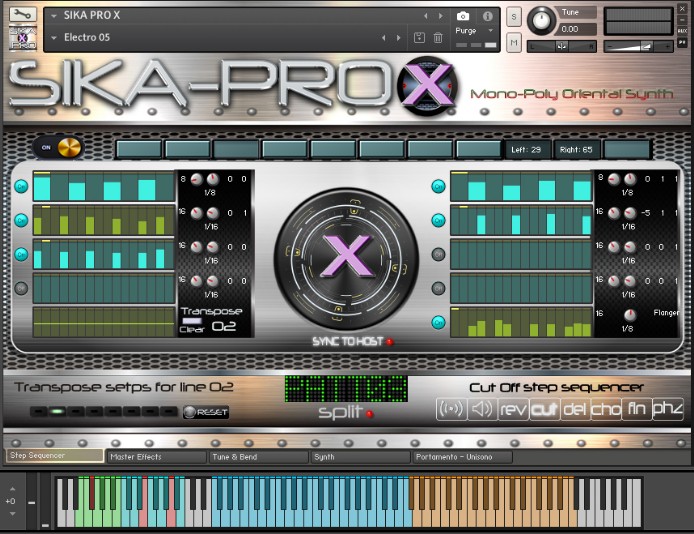
Task: Switch to the Master Effects tab
Action: point(157,457)
